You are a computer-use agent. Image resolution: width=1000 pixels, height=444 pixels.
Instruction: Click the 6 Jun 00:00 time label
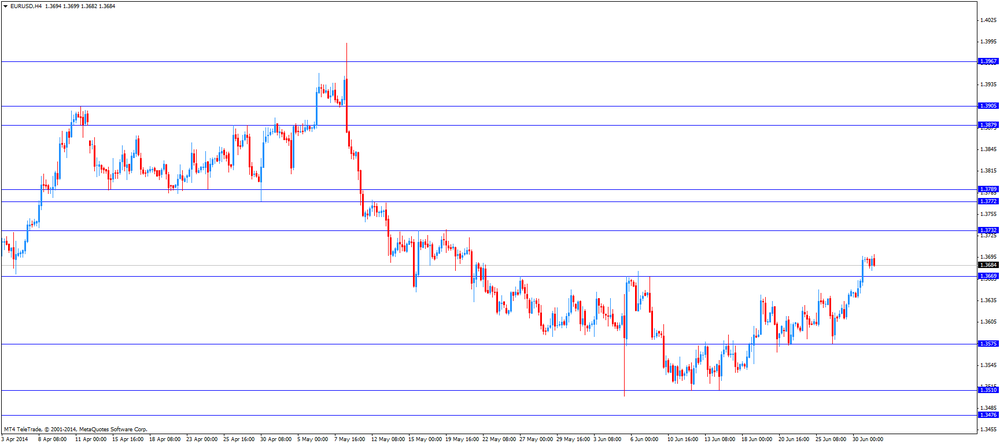click(645, 439)
